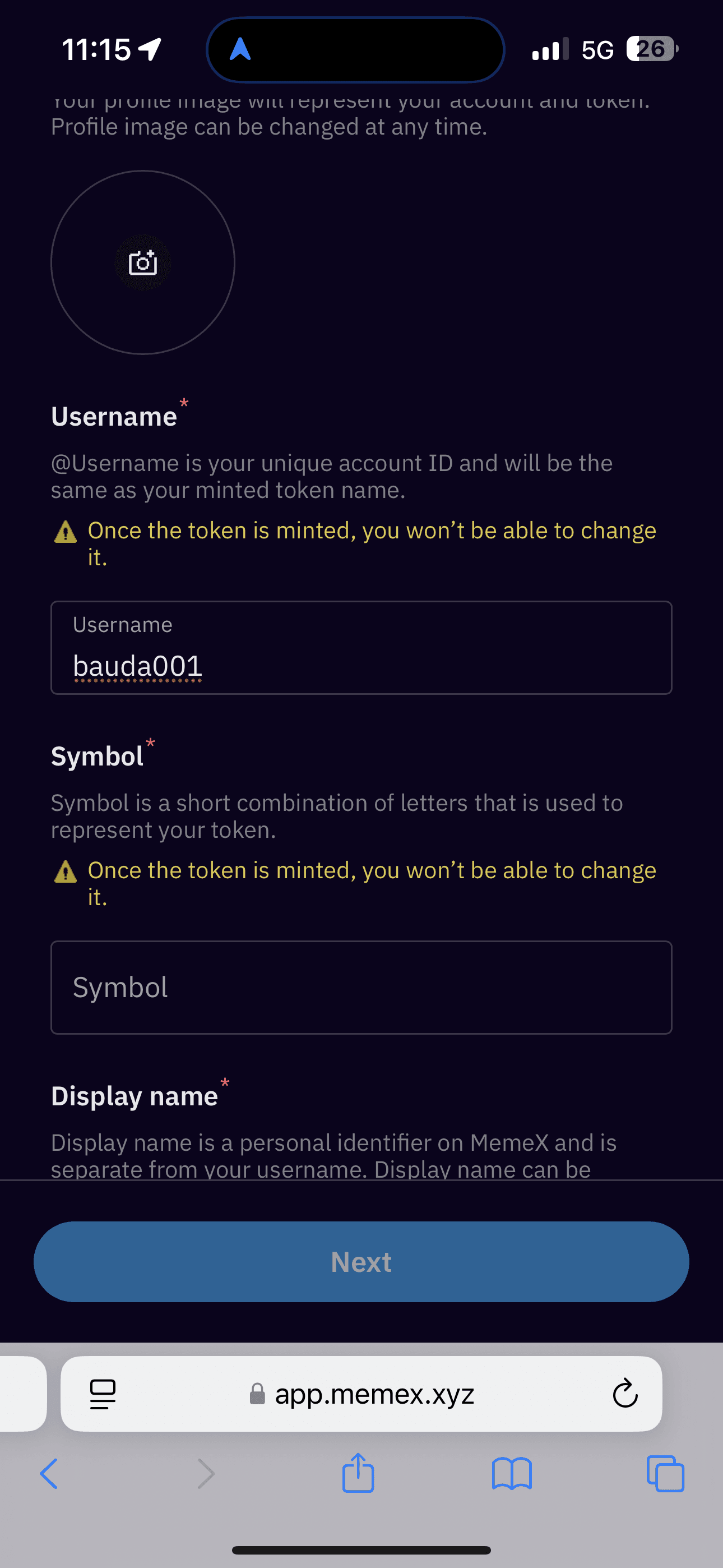This screenshot has width=723, height=1568.
Task: Go back using the left chevron arrow
Action: pyautogui.click(x=50, y=1474)
